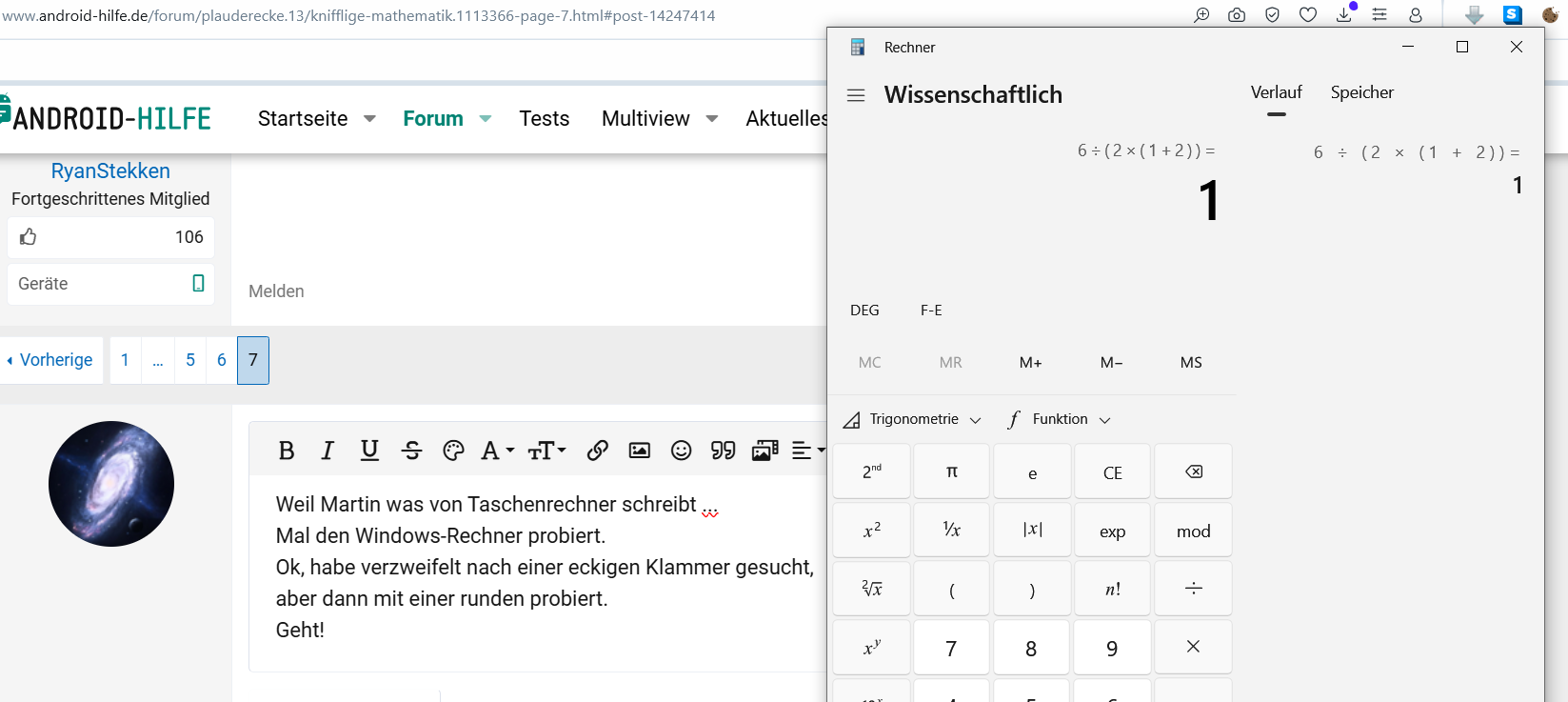Go to the Vorherige page

coord(50,360)
